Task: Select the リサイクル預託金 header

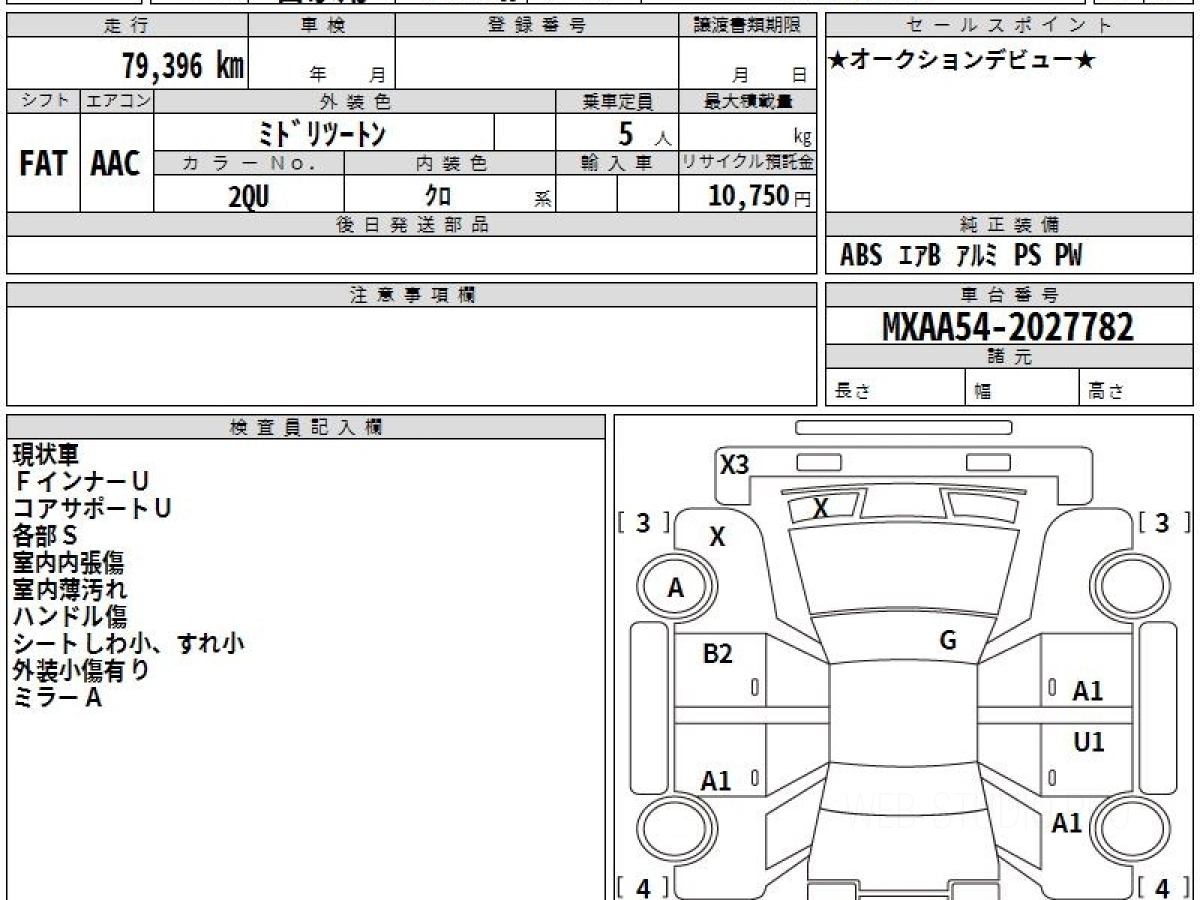Action: (747, 163)
